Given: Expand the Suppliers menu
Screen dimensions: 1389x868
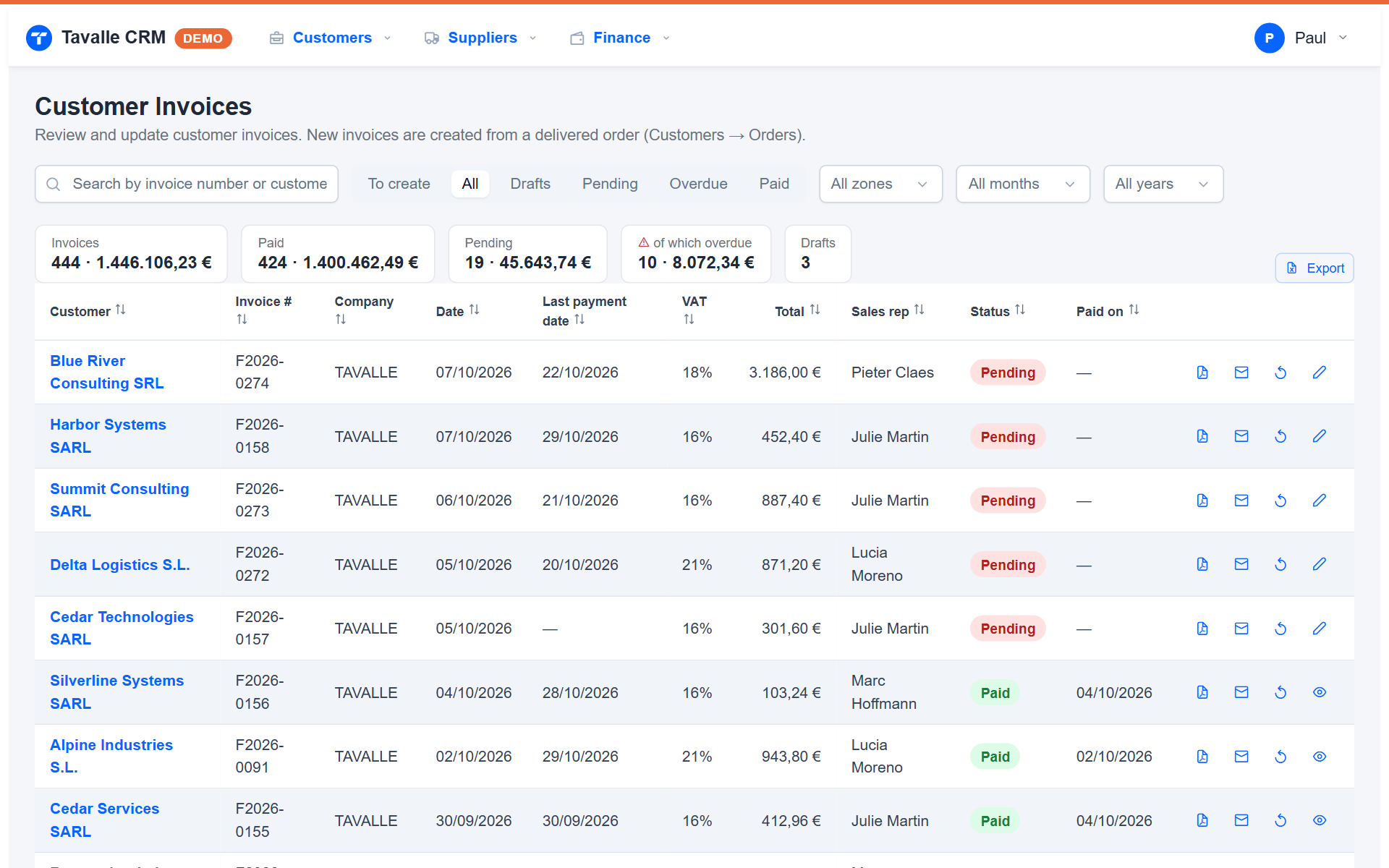Looking at the screenshot, I should (481, 38).
